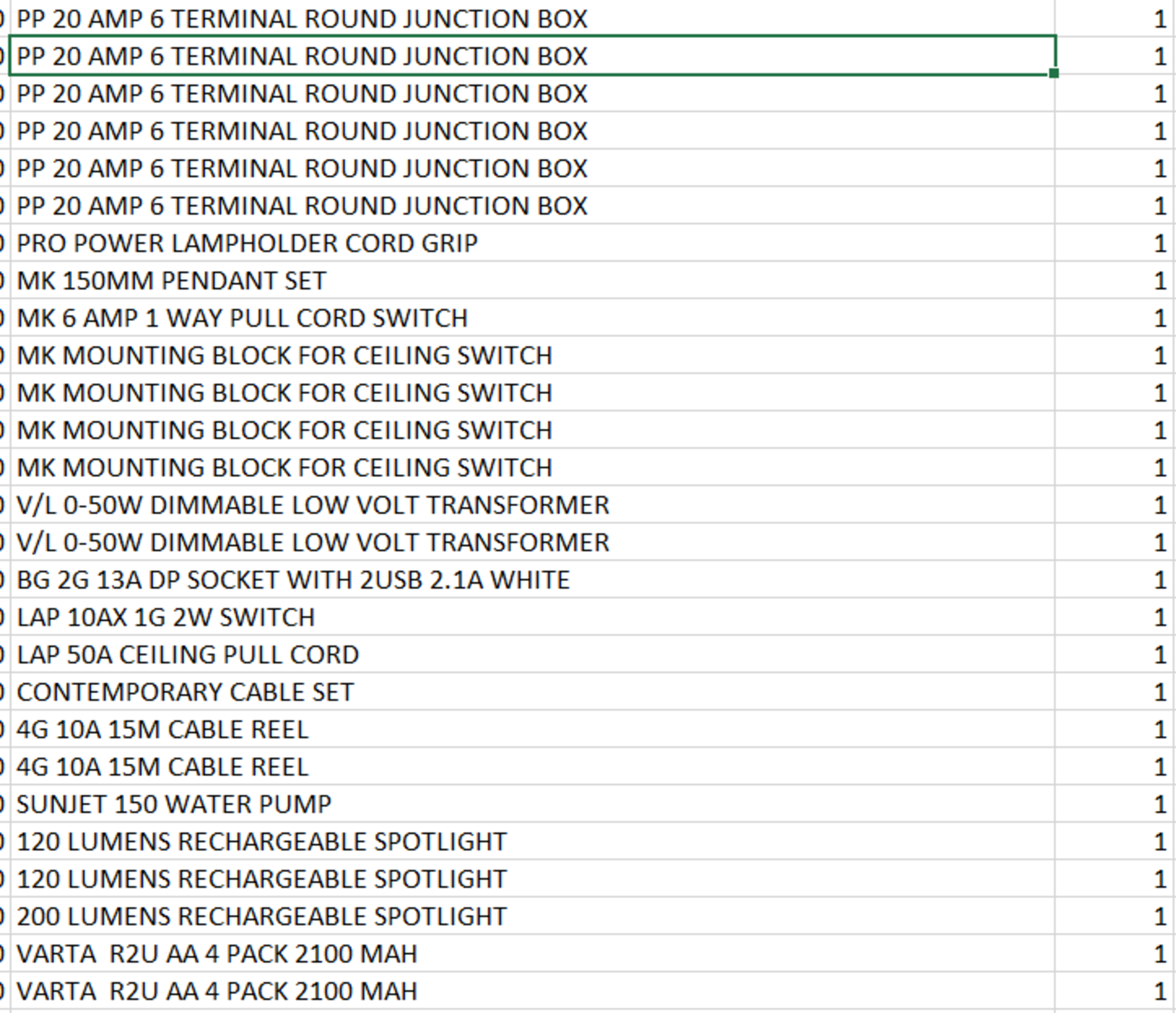Click the LAP 10AX 1G 2W SWITCH cell
The height and width of the screenshot is (1013, 1176).
(x=532, y=617)
